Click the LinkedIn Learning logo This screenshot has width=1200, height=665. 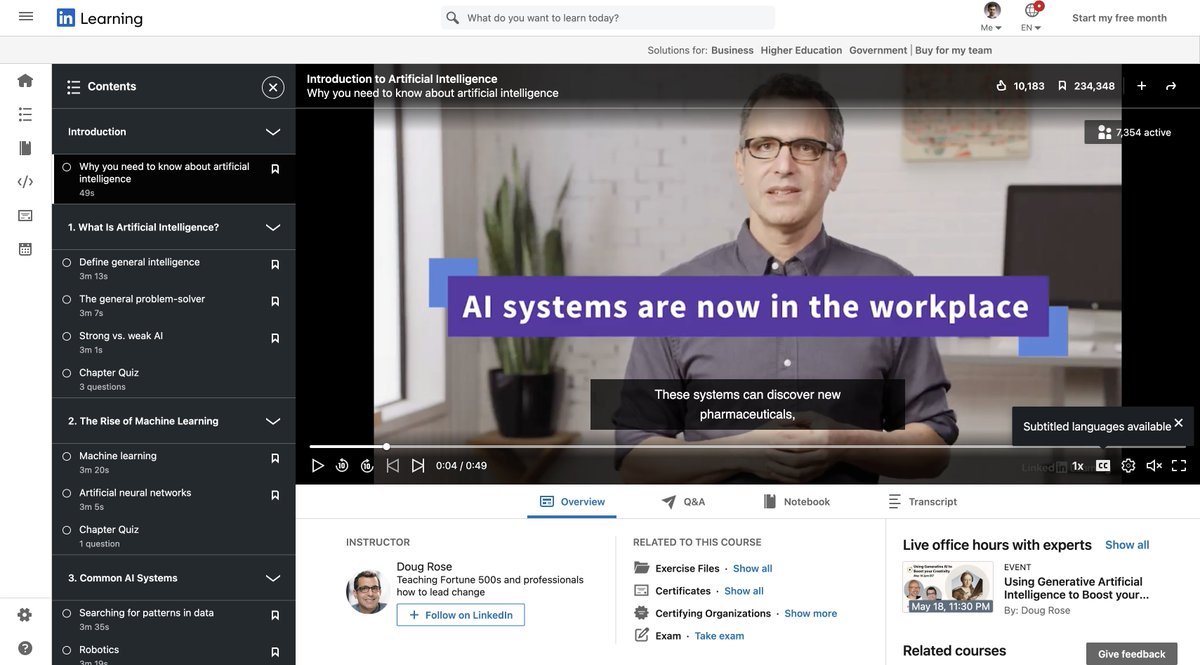(100, 18)
